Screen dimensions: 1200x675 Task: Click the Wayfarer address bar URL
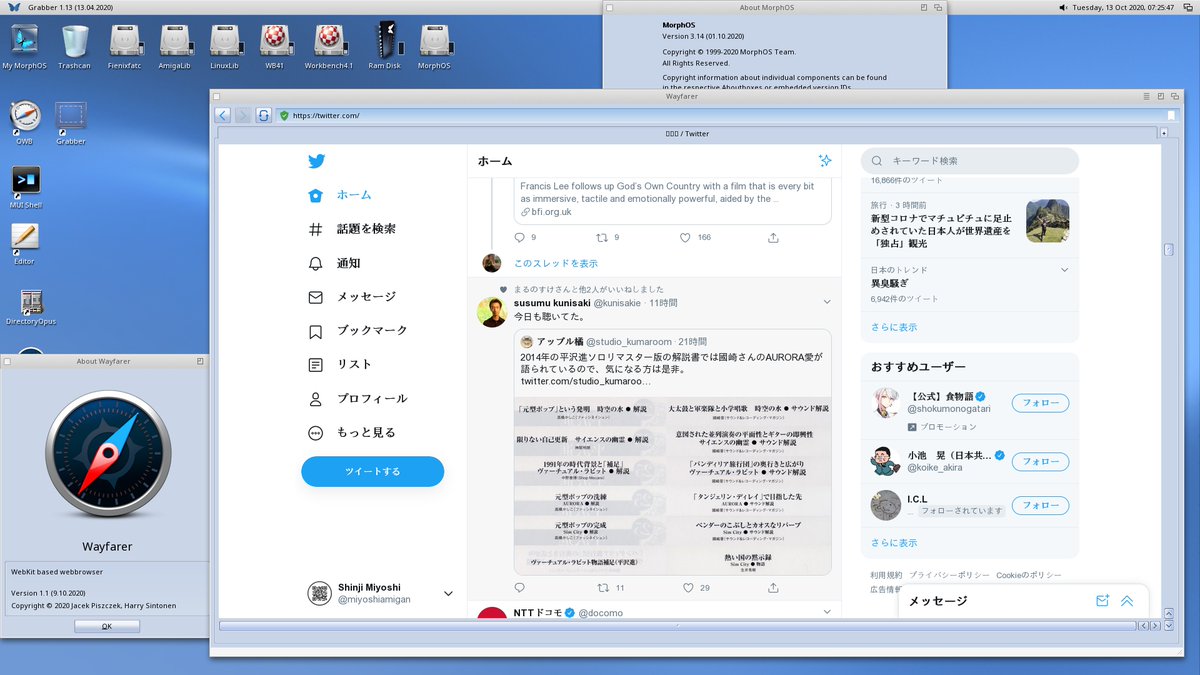click(326, 116)
